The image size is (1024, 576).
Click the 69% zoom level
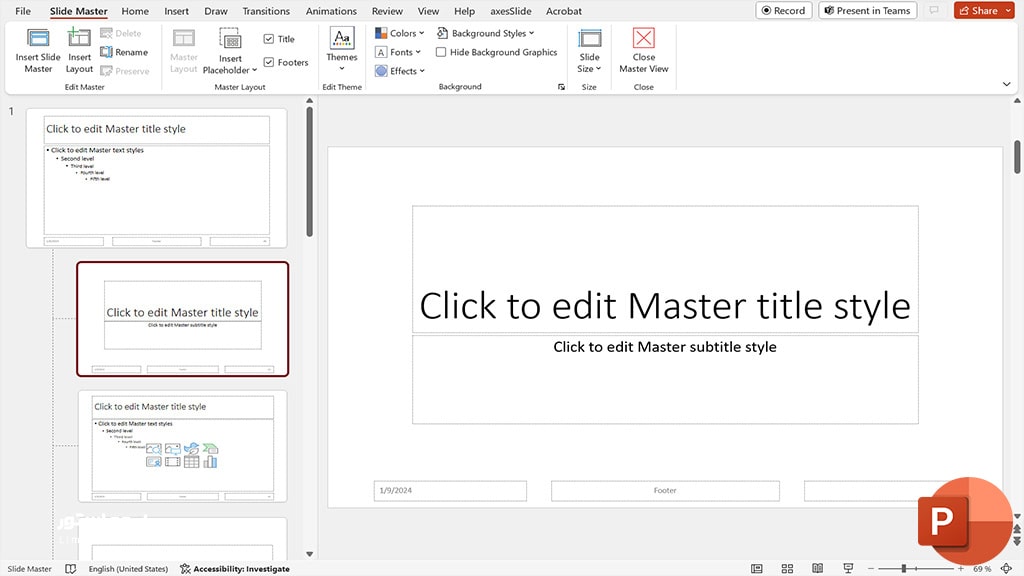click(982, 569)
